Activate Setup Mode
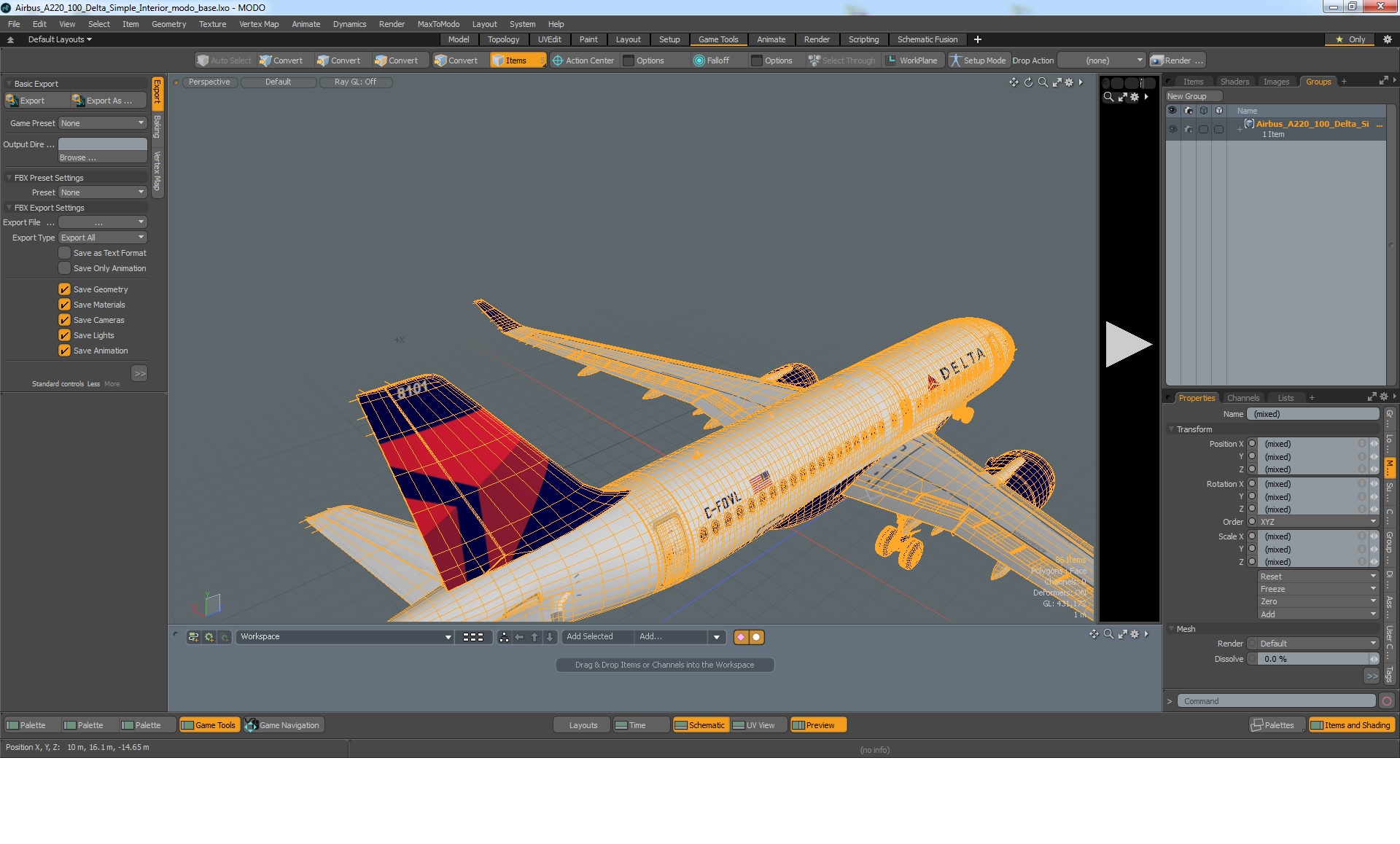This screenshot has width=1400, height=844. coord(977,60)
